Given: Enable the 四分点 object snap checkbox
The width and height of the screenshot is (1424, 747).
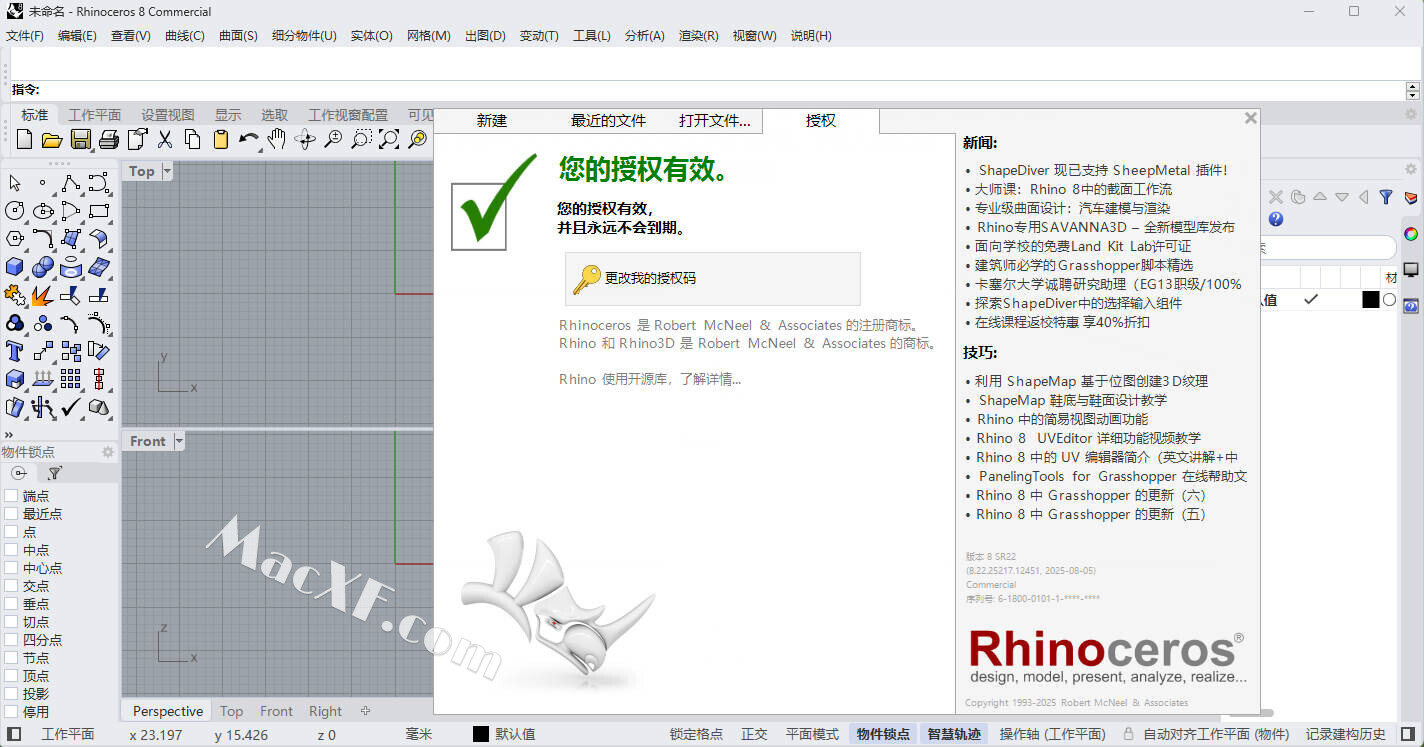Looking at the screenshot, I should 11,640.
